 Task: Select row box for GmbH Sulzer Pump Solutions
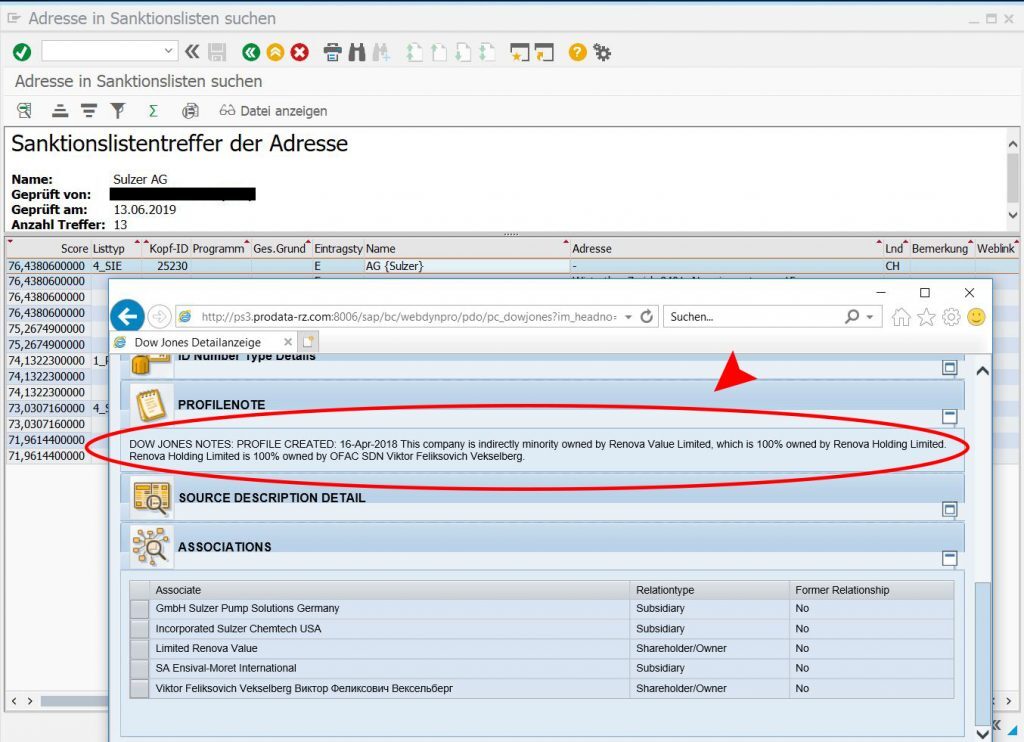point(139,608)
